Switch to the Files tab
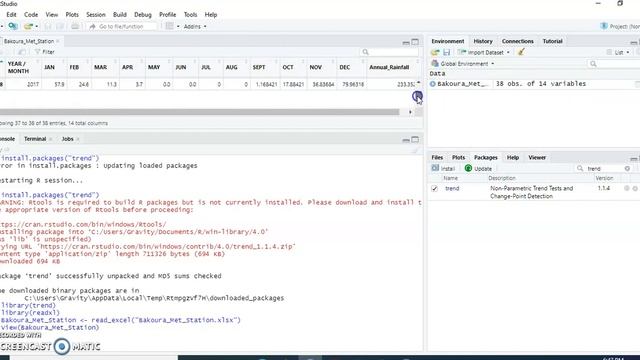Viewport: 640px width, 360px height. pyautogui.click(x=437, y=158)
